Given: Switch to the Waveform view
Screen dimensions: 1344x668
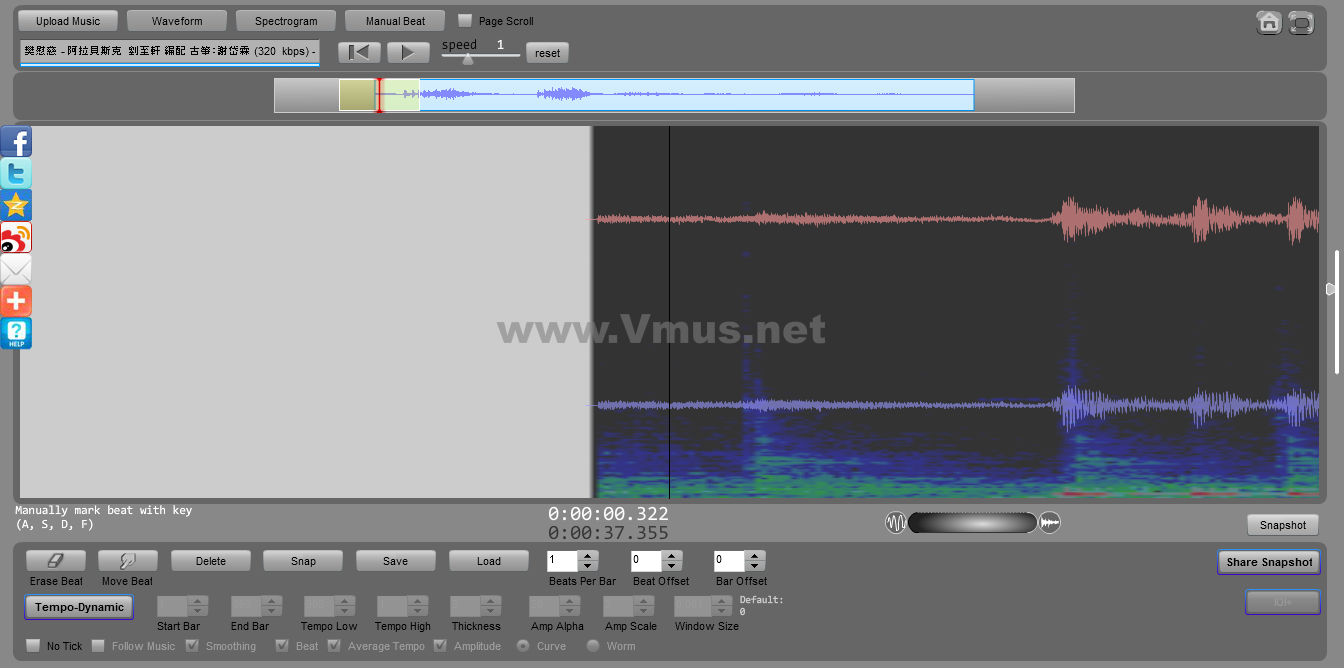Looking at the screenshot, I should click(x=177, y=21).
